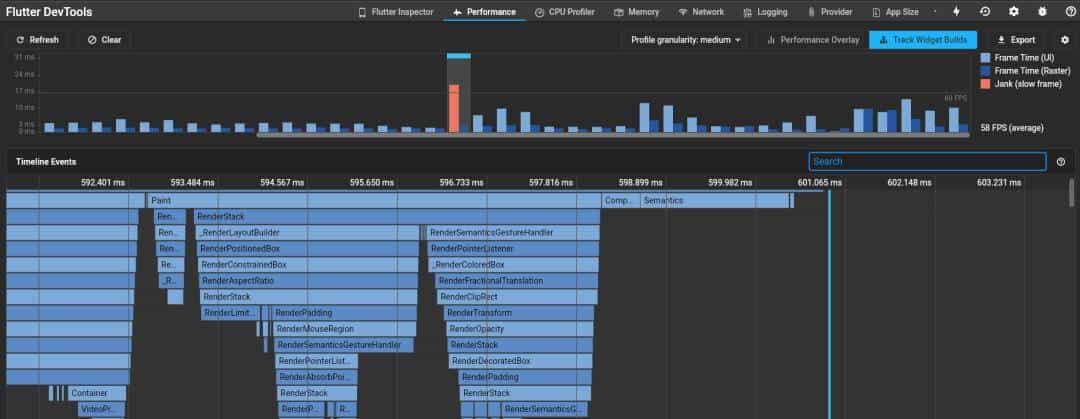Select the RenderMouseRegion event
Viewport: 1080px width, 419px height.
[x=346, y=329]
